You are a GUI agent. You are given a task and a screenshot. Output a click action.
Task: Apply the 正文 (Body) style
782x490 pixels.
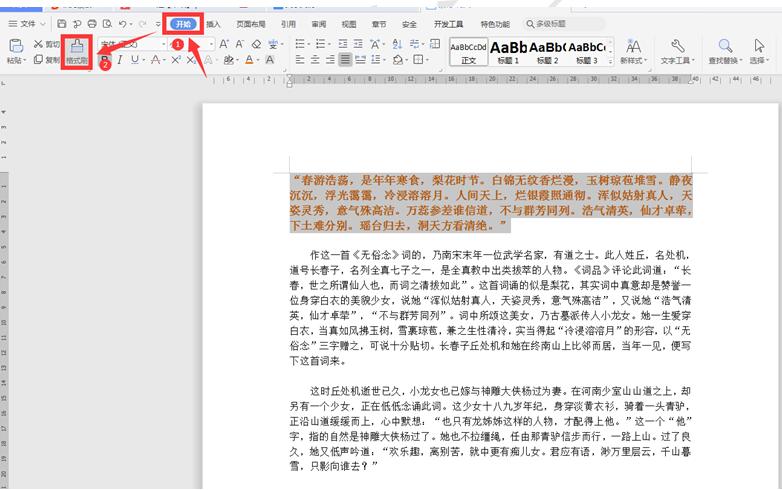click(x=468, y=52)
